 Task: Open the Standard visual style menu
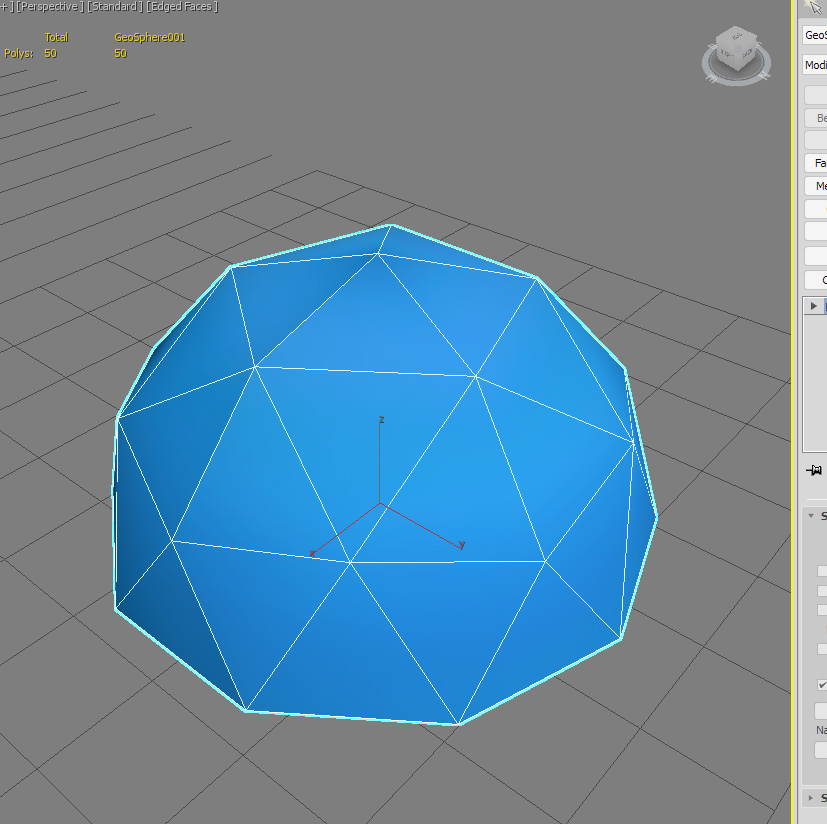113,6
